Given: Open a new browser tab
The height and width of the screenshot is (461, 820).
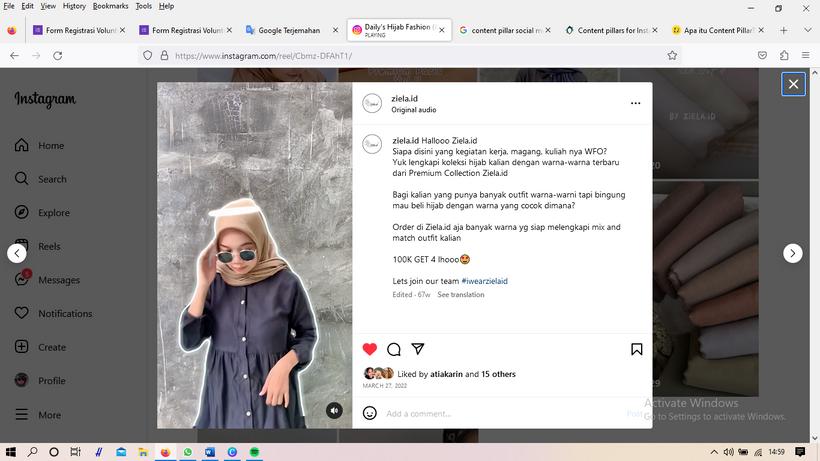Looking at the screenshot, I should 783,30.
